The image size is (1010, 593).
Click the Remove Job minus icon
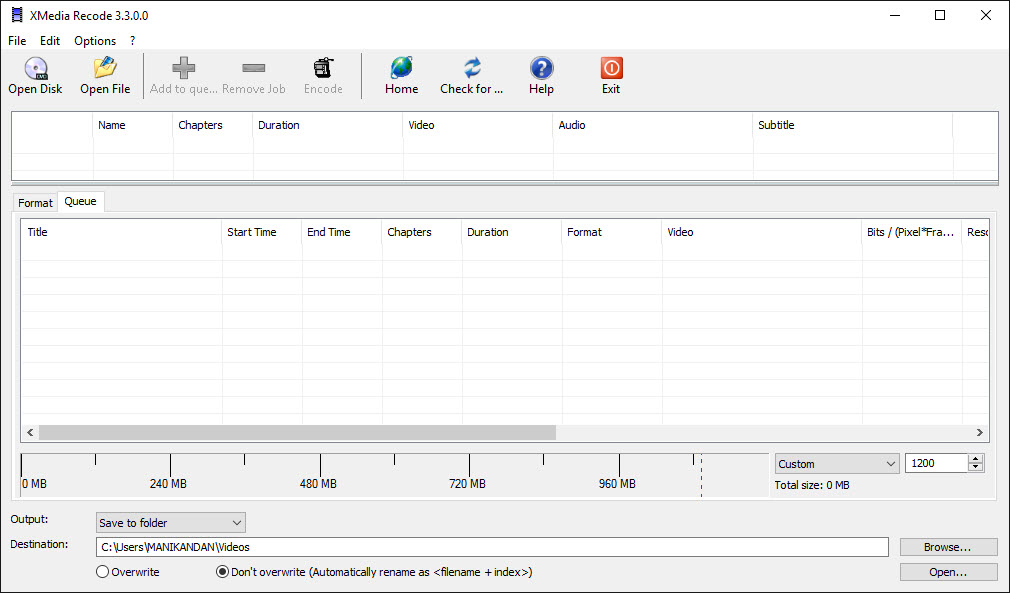(254, 68)
